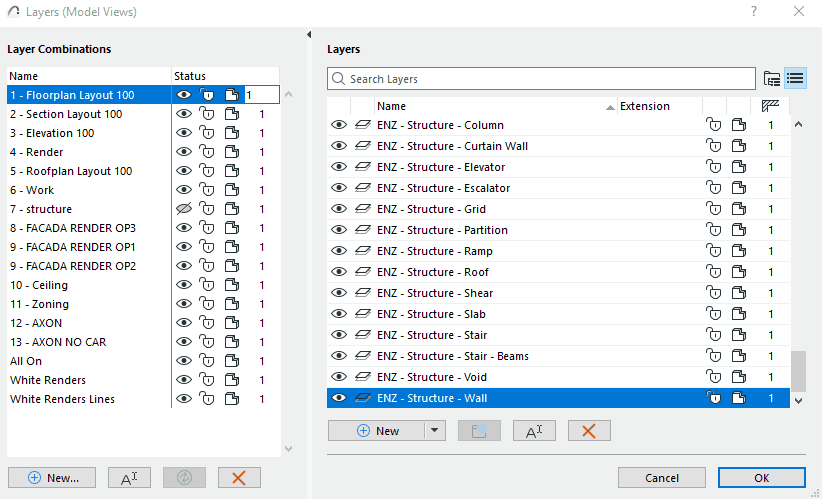Select the 13 - AXON NO CAR combination
Image resolution: width=822 pixels, height=499 pixels.
(58, 342)
